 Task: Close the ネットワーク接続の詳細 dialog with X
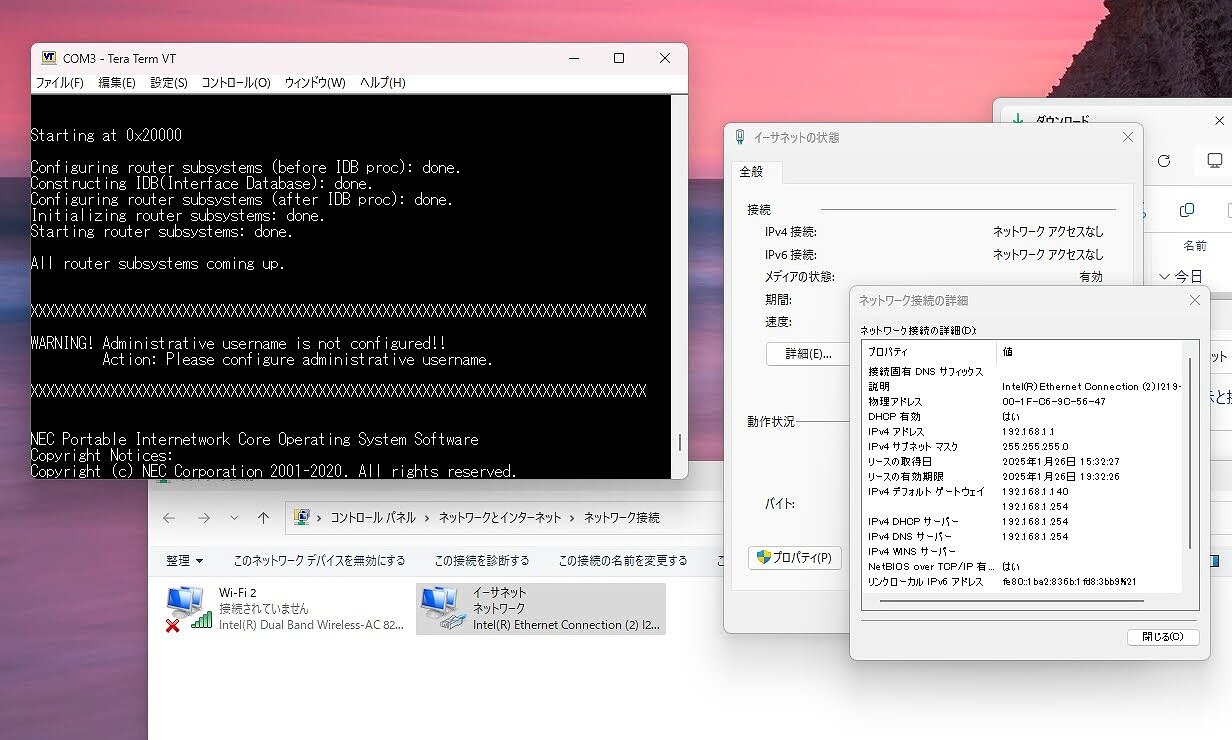point(1194,300)
